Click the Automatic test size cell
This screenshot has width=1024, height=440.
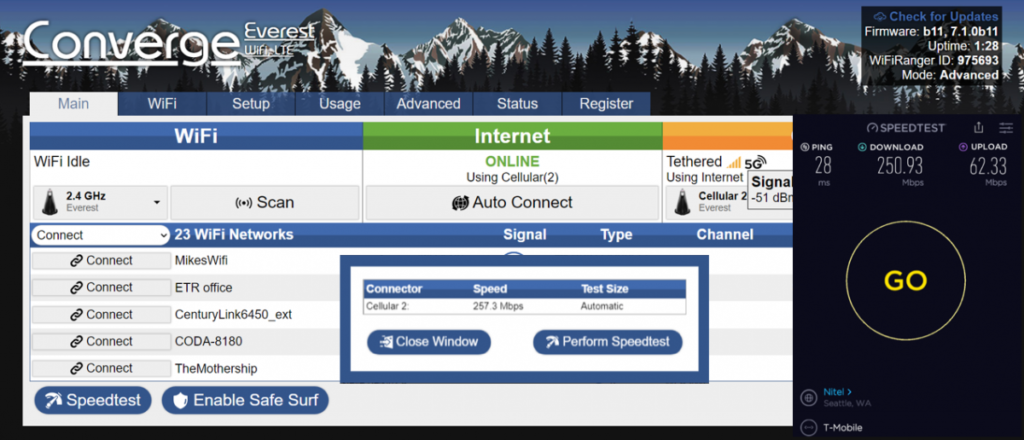coord(601,306)
